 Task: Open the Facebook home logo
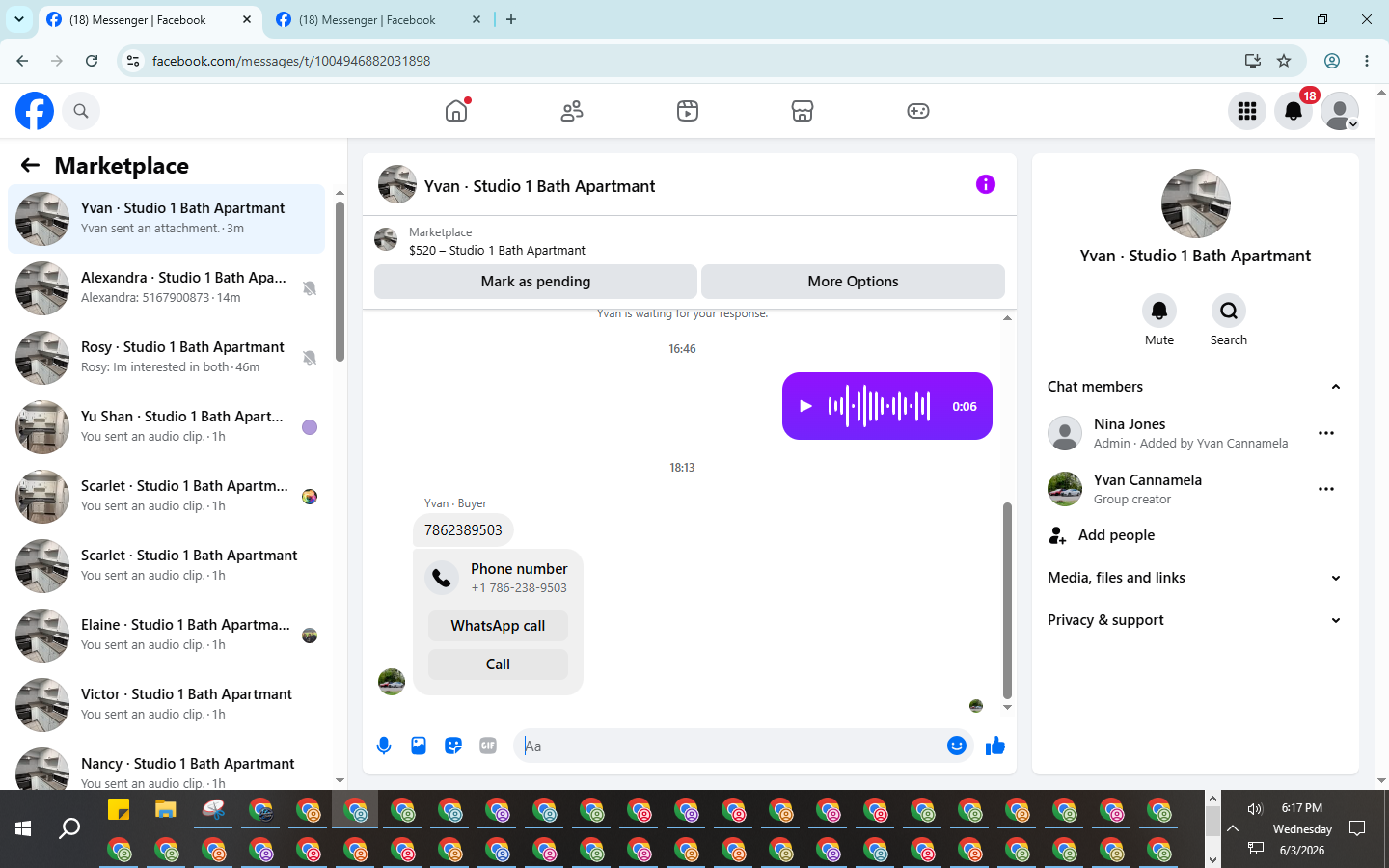(x=35, y=111)
